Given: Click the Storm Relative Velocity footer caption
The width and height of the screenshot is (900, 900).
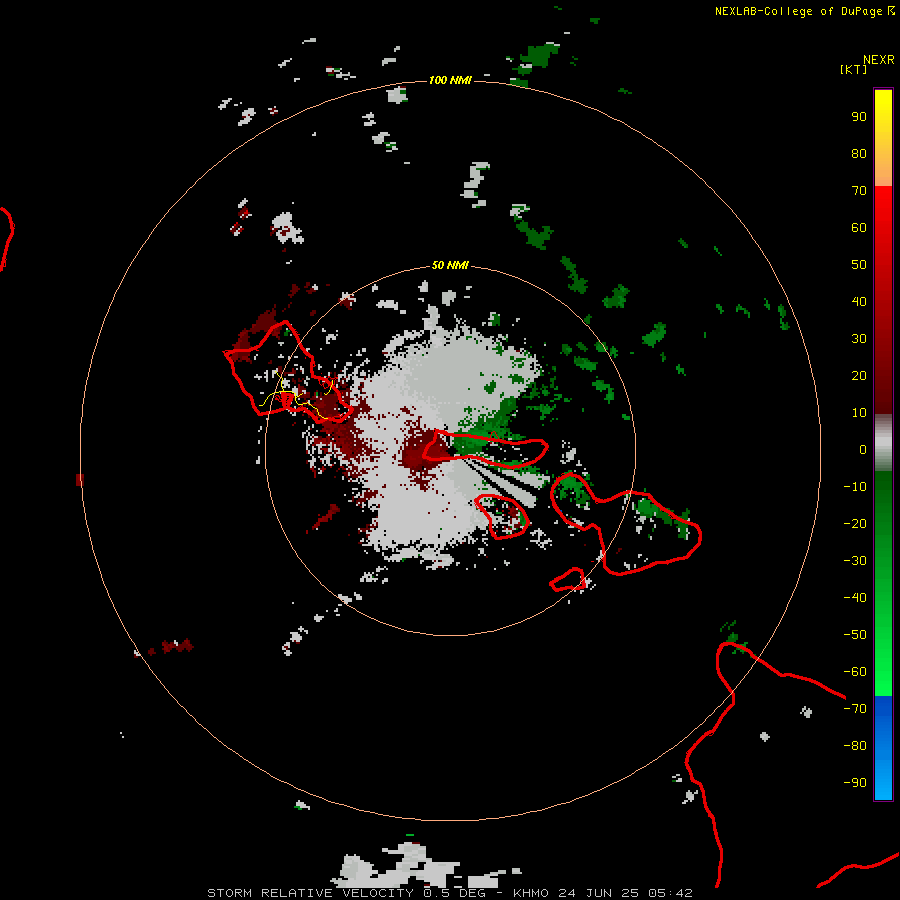Looking at the screenshot, I should click(x=450, y=893).
